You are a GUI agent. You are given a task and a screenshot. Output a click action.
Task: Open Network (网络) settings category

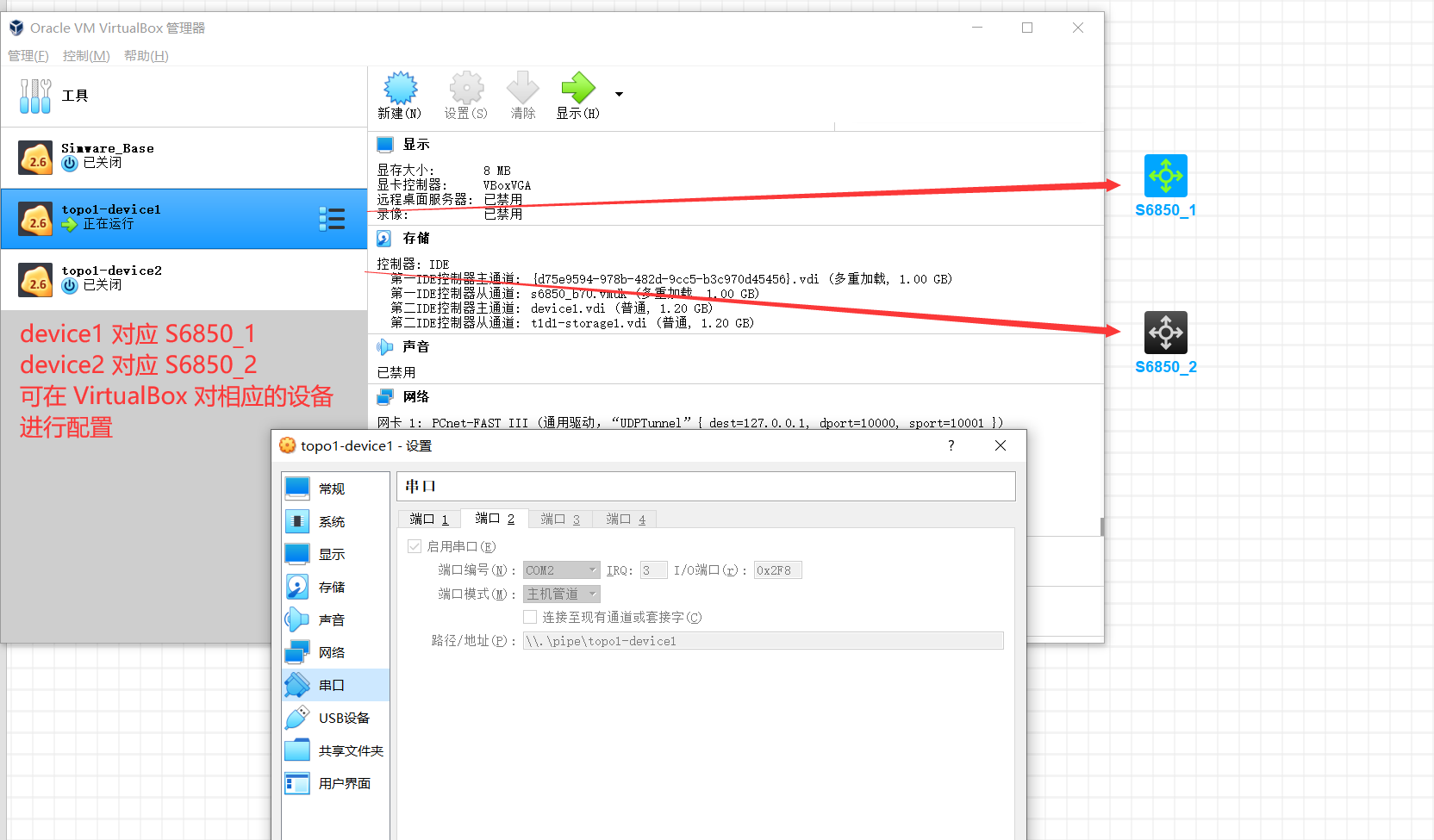click(x=331, y=653)
